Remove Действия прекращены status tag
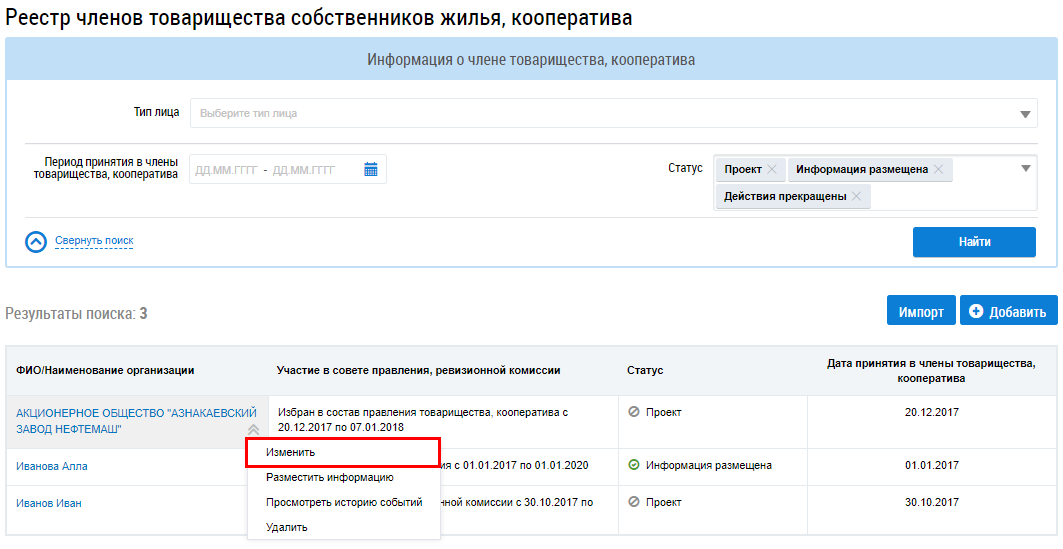Viewport: 1063px width, 549px height. point(856,197)
